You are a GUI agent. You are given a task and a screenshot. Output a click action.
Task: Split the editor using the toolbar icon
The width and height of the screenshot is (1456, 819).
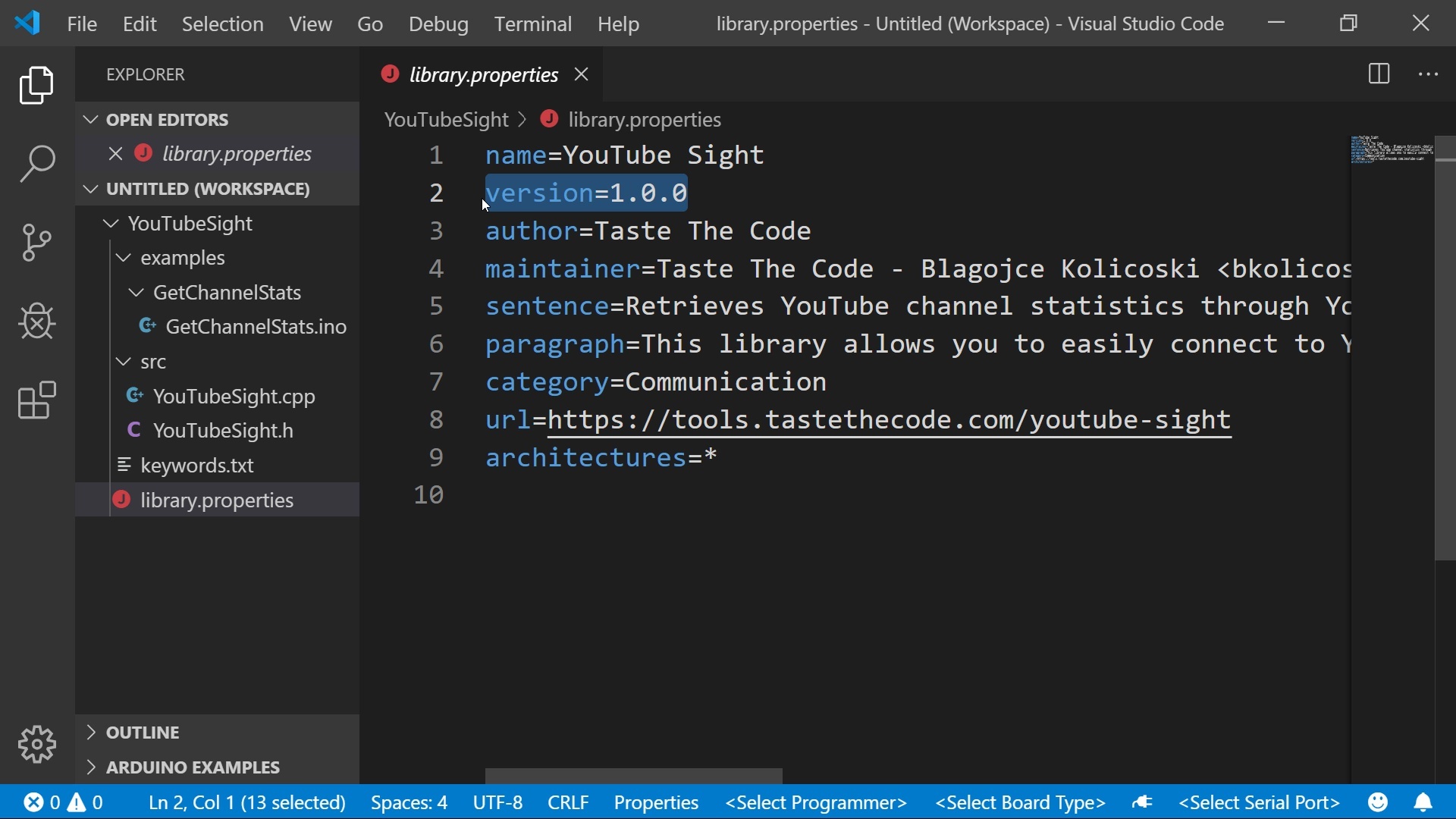(x=1379, y=74)
